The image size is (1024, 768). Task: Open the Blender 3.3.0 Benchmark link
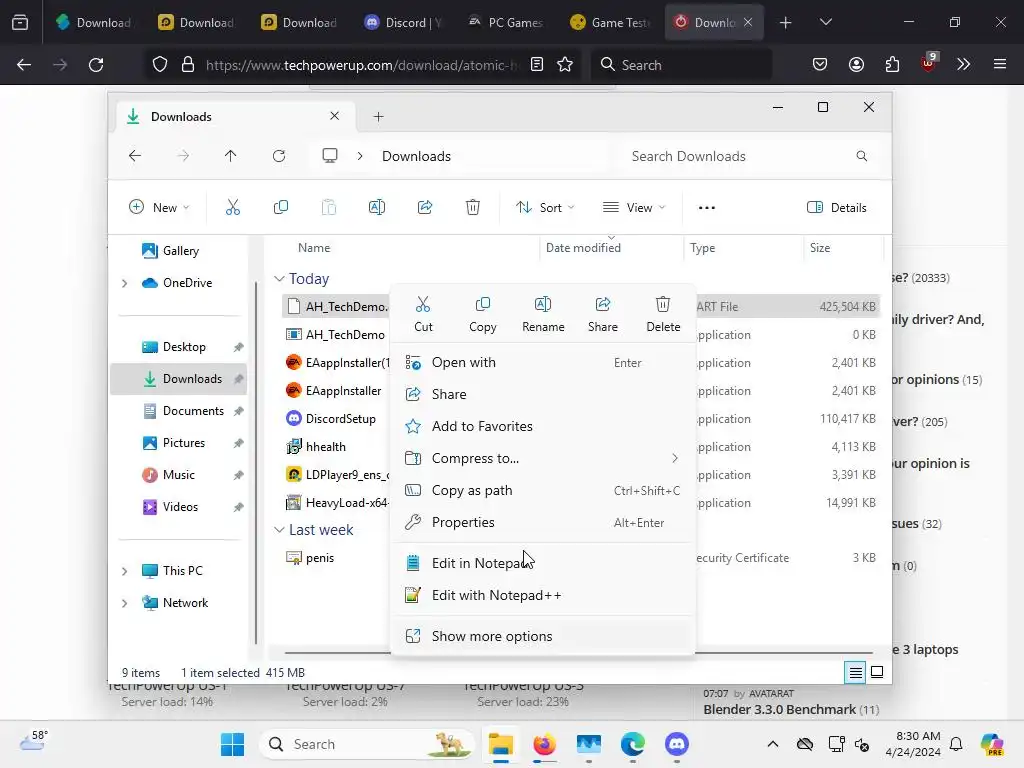(780, 709)
